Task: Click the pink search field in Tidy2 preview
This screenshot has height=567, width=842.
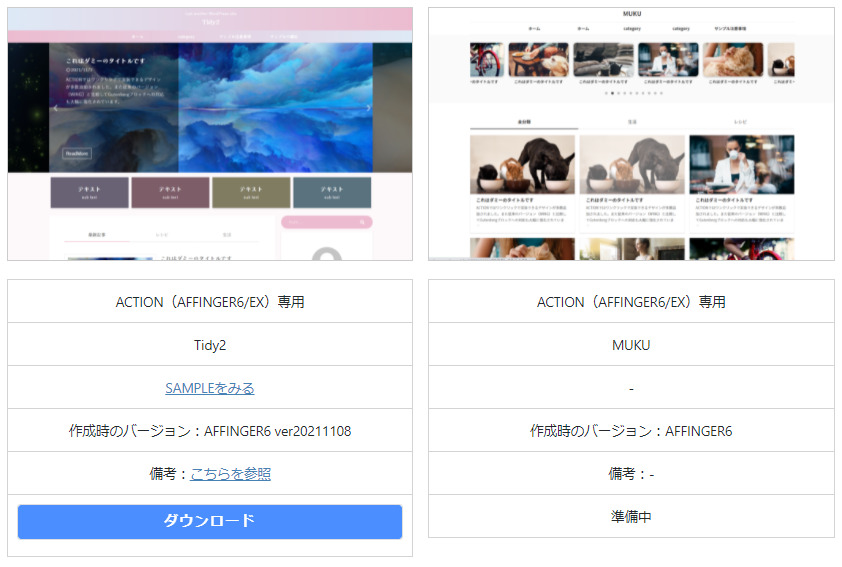Action: tap(326, 222)
